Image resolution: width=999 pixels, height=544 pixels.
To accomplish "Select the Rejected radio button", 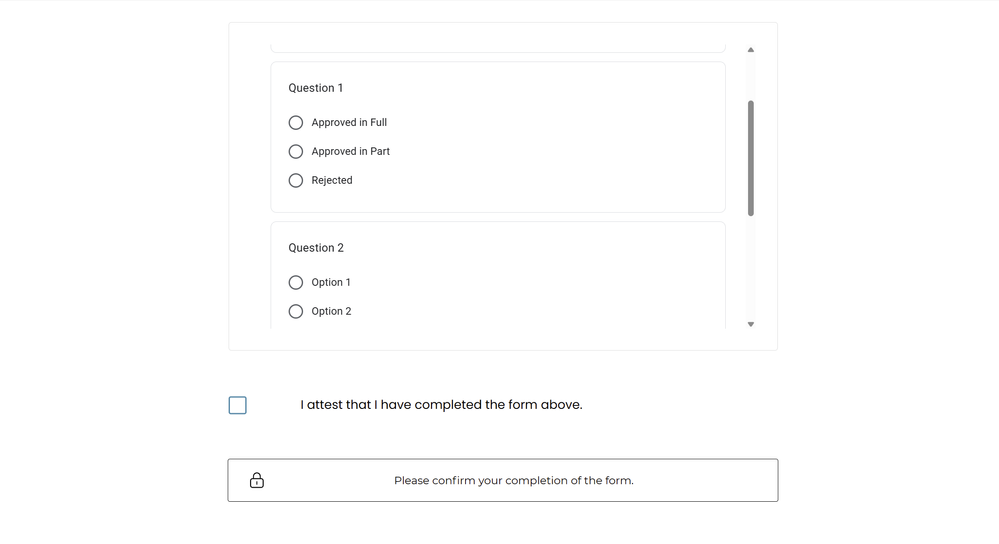I will 296,181.
